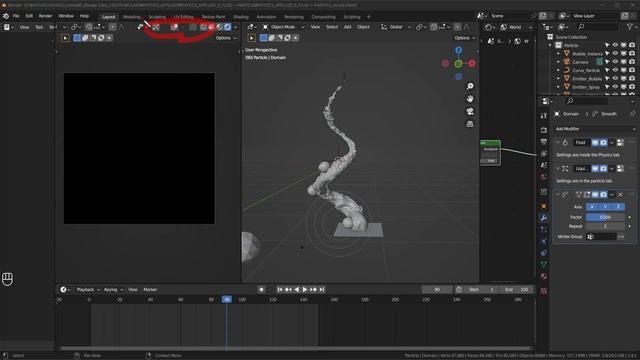Open the 3D viewport View menu
Screen dimensions: 640x360
(315, 27)
